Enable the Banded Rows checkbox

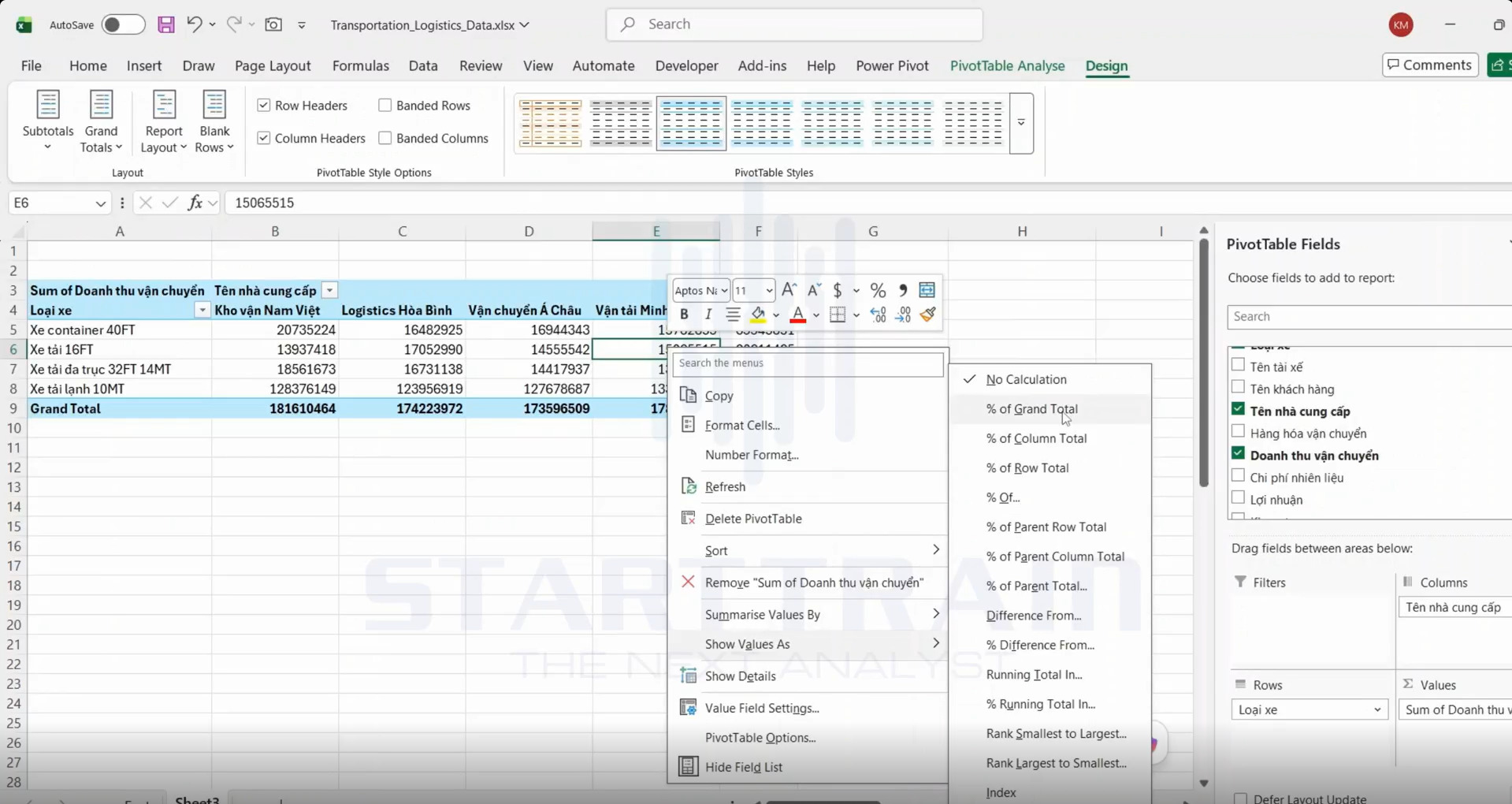pos(385,106)
